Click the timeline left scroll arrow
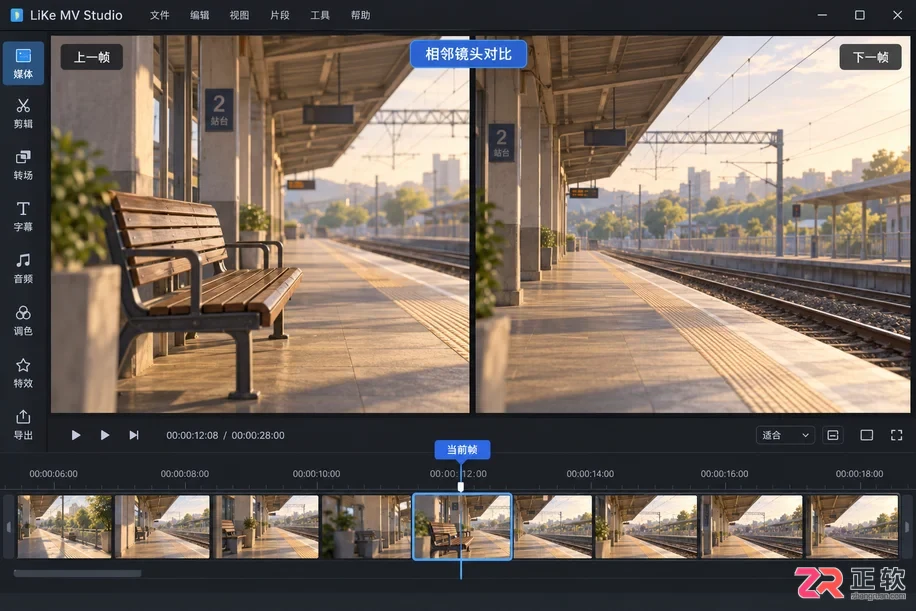This screenshot has width=916, height=611. (9, 526)
